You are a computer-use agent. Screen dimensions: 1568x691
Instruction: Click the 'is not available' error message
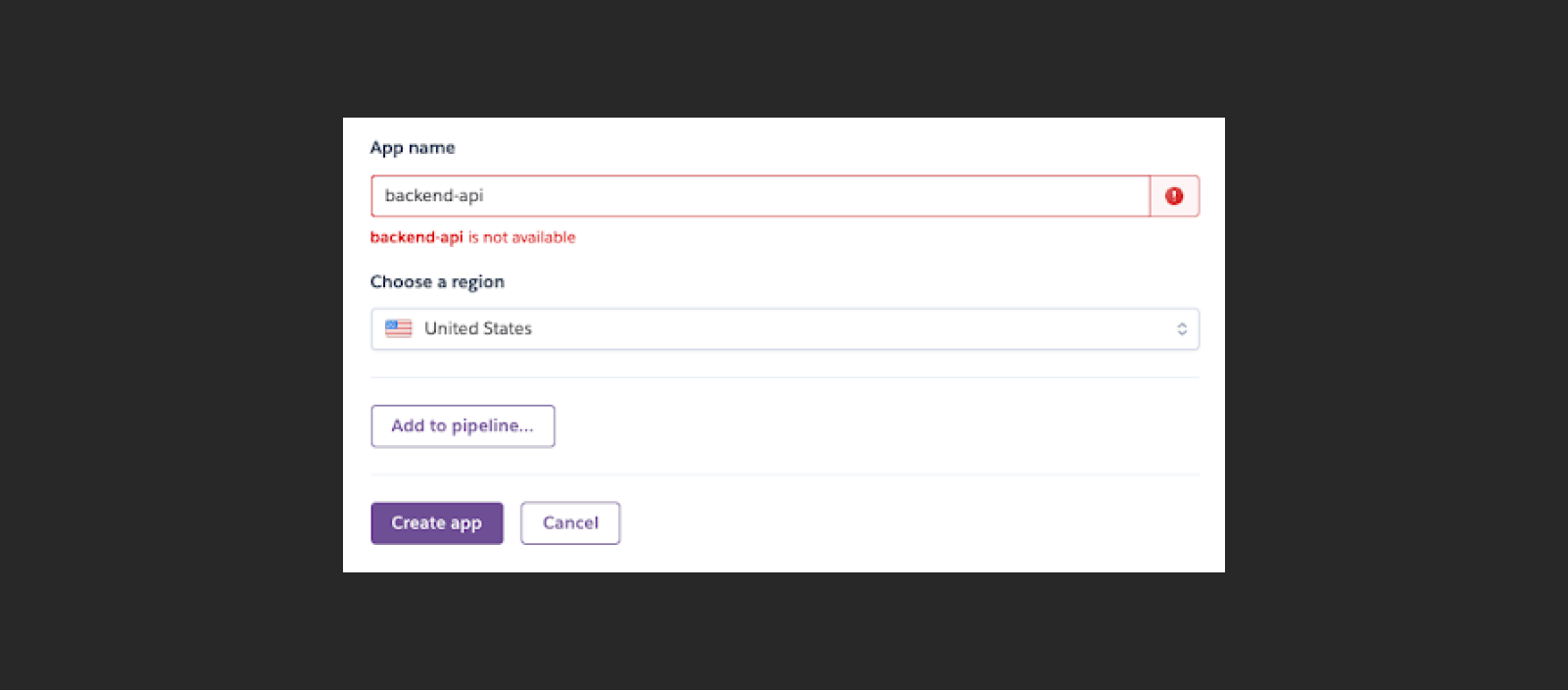(521, 237)
